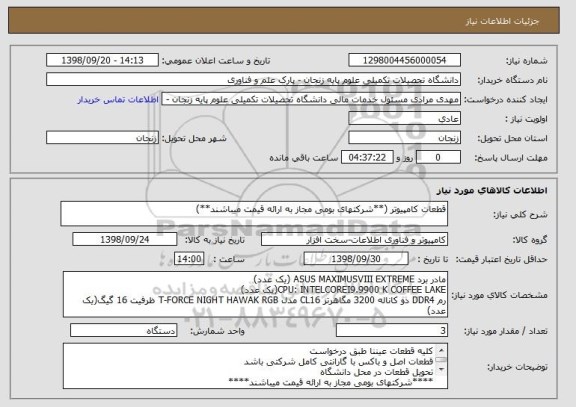Click the label واحد شمارش
This screenshot has width=576, height=407.
(217, 331)
